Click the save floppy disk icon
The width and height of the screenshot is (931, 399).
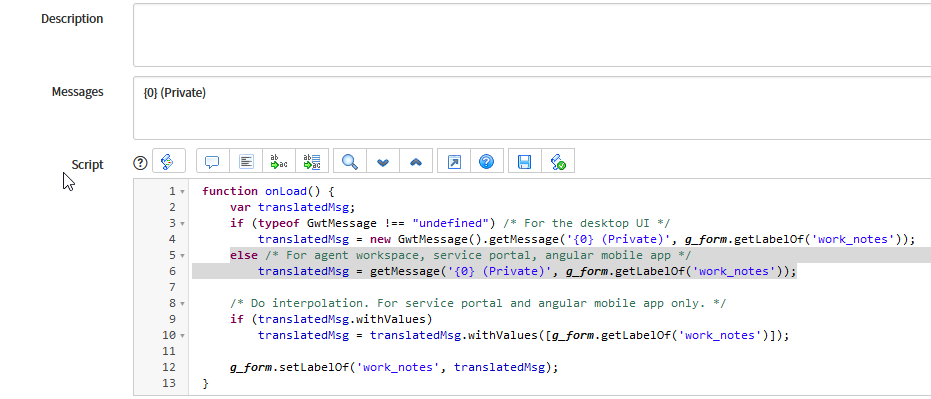524,161
